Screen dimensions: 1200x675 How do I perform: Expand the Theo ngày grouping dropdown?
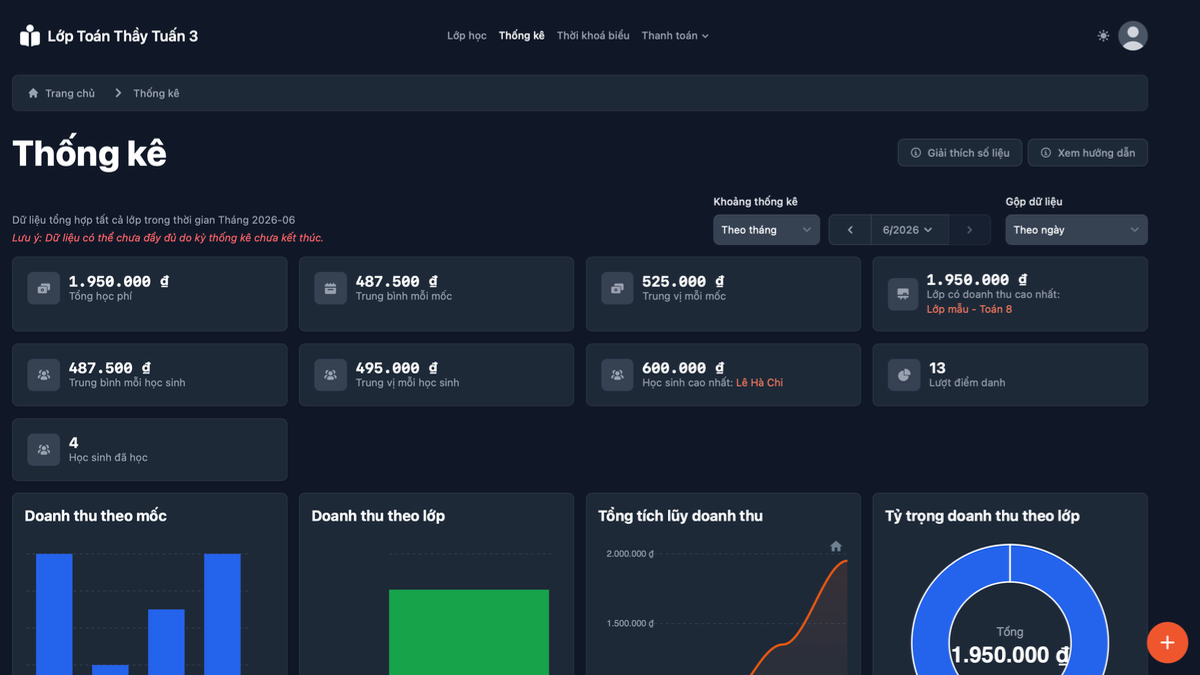1076,230
